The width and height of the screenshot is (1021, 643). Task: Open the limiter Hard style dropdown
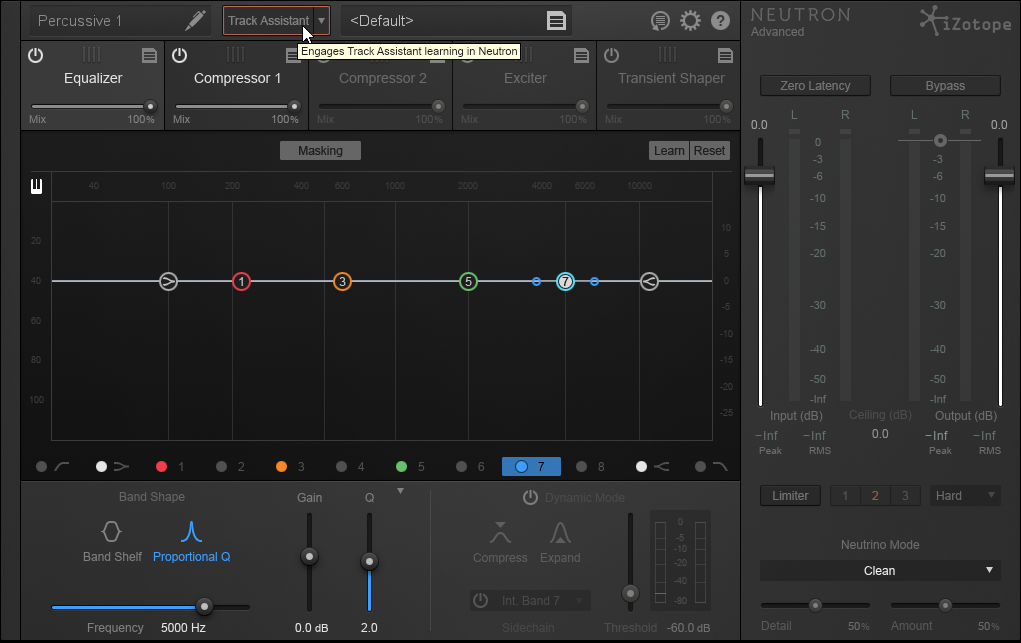click(965, 496)
